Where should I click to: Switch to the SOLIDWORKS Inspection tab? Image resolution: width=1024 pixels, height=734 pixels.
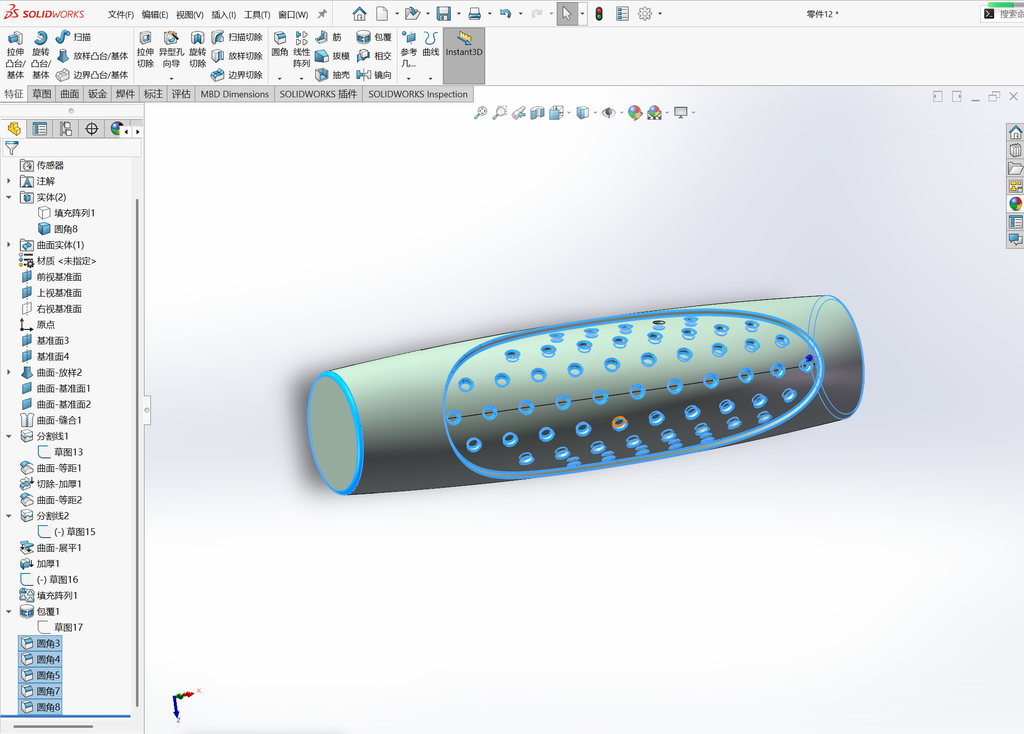418,94
